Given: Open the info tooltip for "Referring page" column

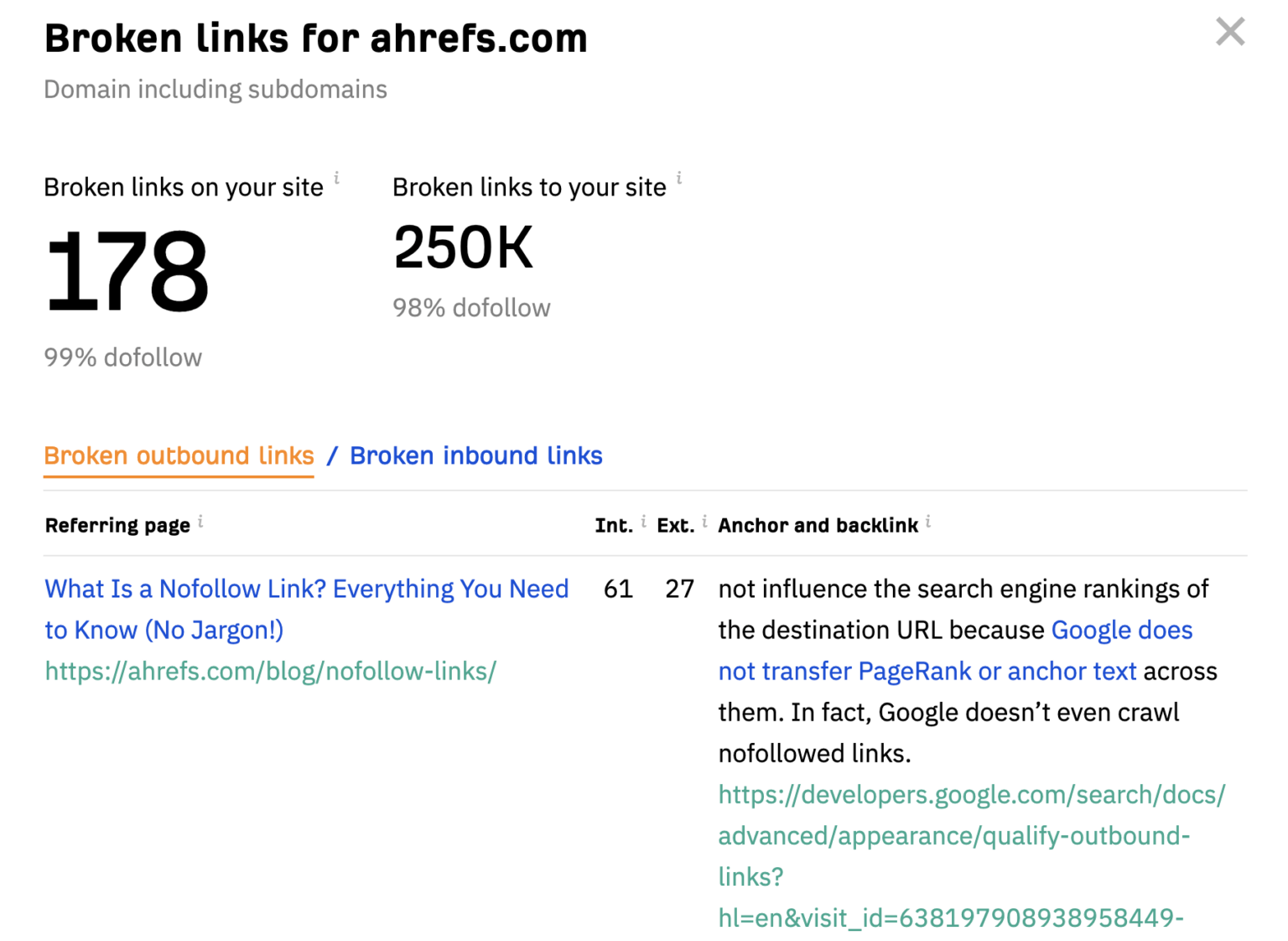Looking at the screenshot, I should click(x=201, y=520).
